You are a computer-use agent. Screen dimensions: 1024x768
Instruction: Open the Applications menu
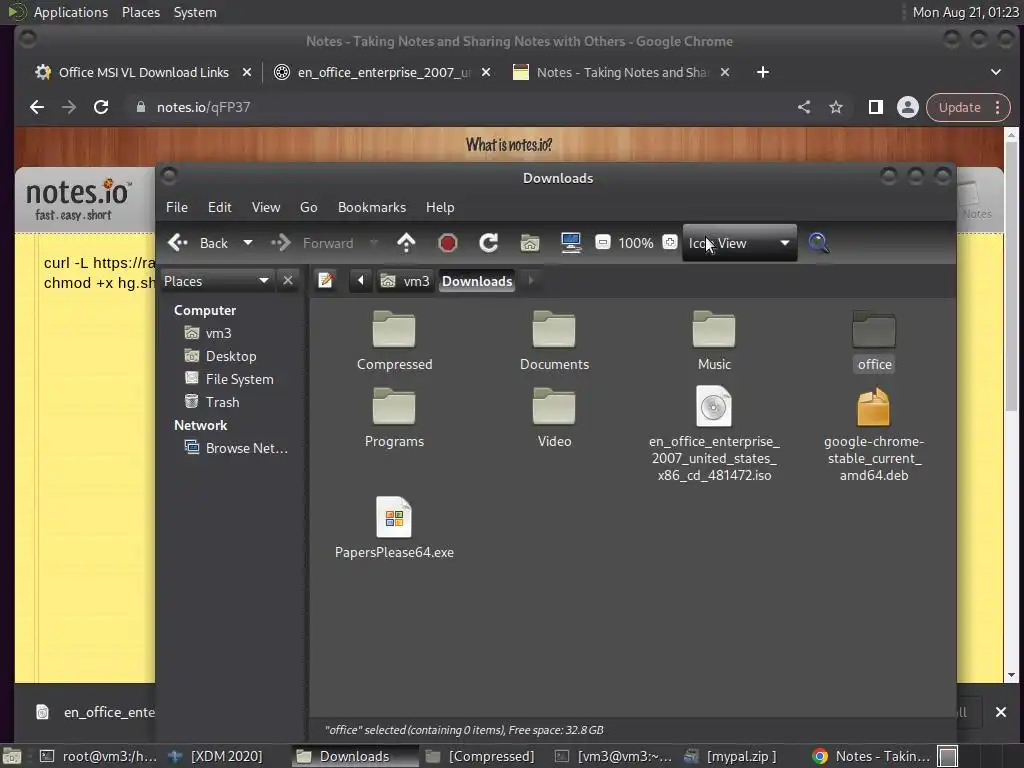(x=71, y=12)
